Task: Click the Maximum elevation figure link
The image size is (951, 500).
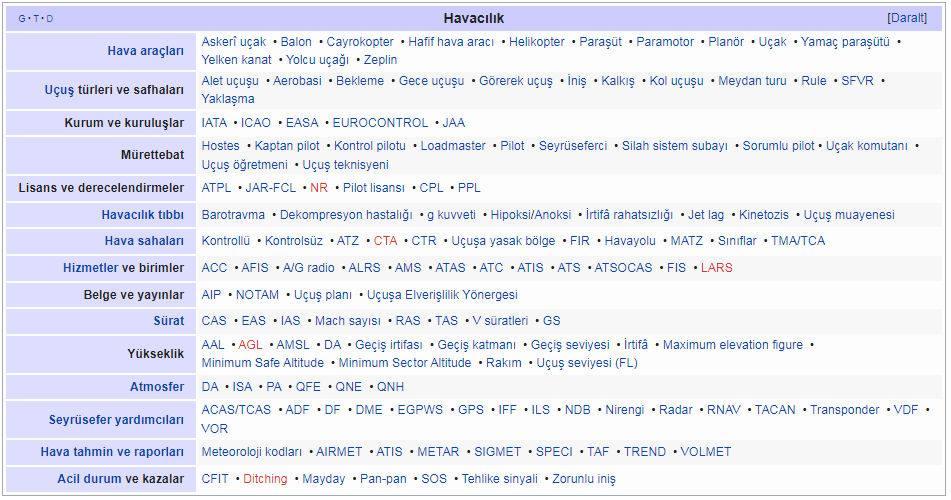Action: 733,345
